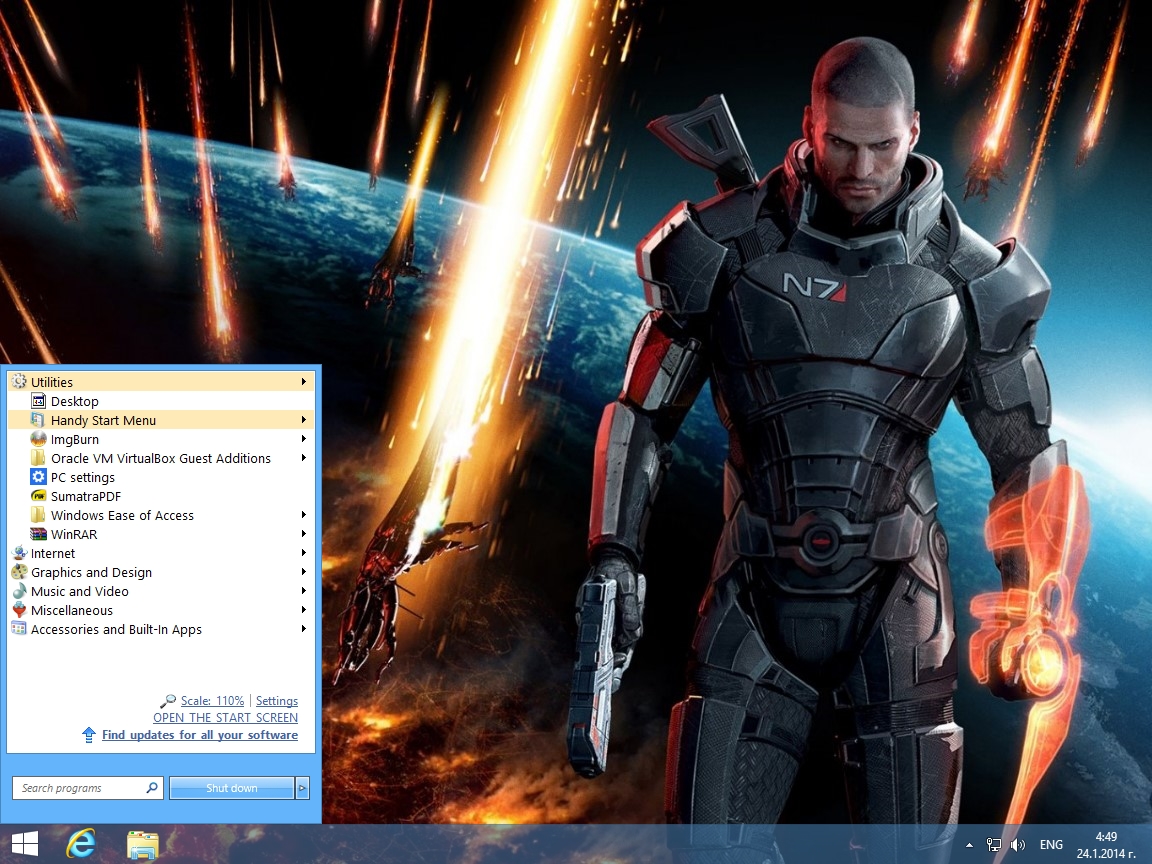Expand Windows Ease of Access arrow
This screenshot has width=1152, height=864.
pyautogui.click(x=303, y=515)
